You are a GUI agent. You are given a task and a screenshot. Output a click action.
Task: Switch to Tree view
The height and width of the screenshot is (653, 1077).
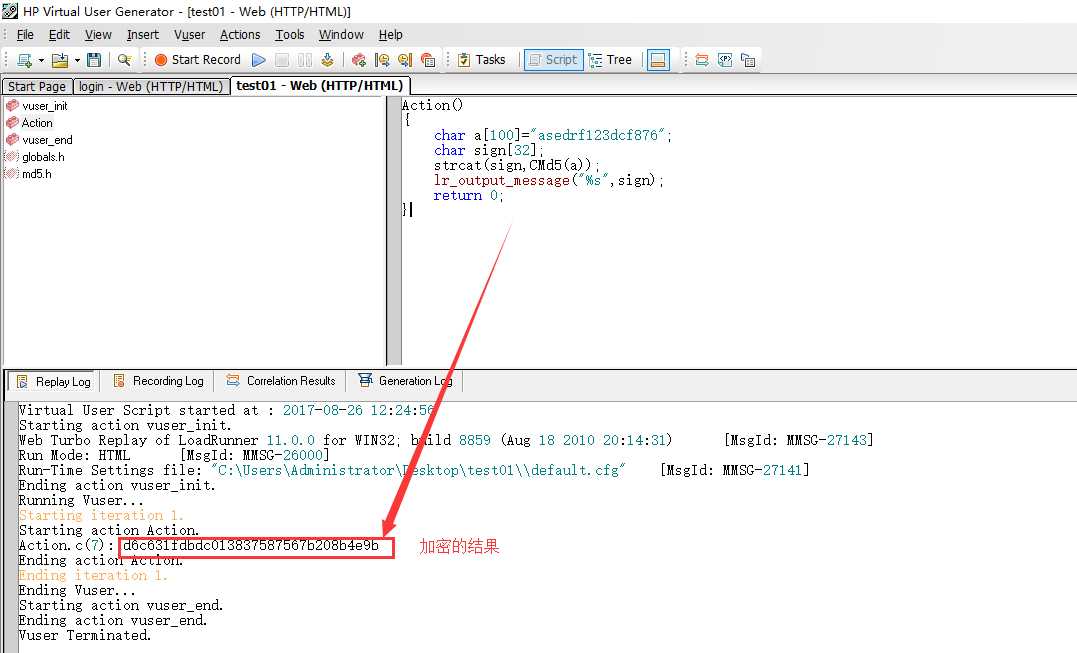[x=611, y=60]
